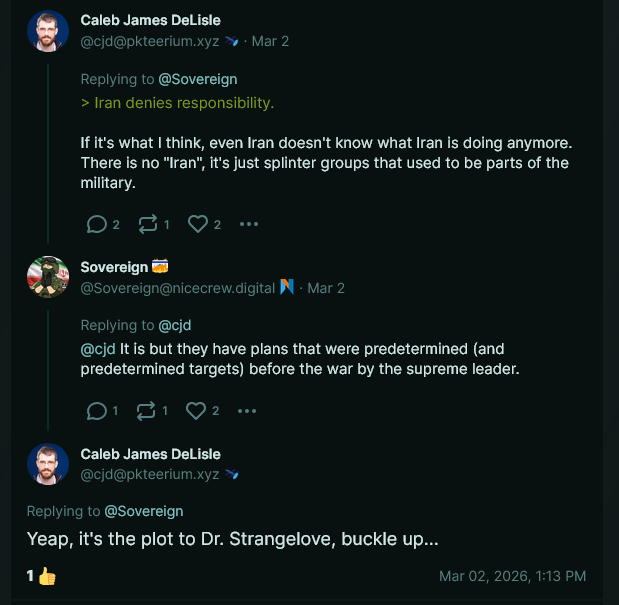Favorite Caleb's first post
The height and width of the screenshot is (605, 619).
pos(197,224)
